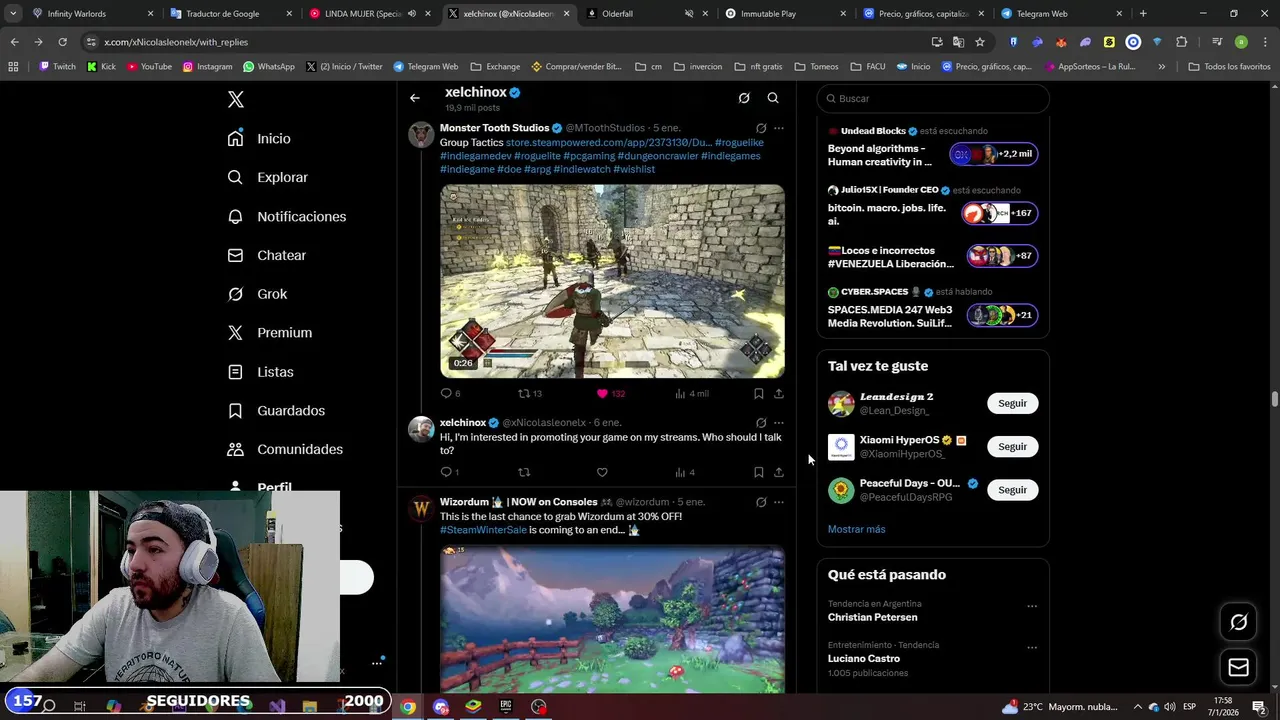Image resolution: width=1280 pixels, height=720 pixels.
Task: Open Notificaciones in the X sidebar
Action: [x=286, y=216]
